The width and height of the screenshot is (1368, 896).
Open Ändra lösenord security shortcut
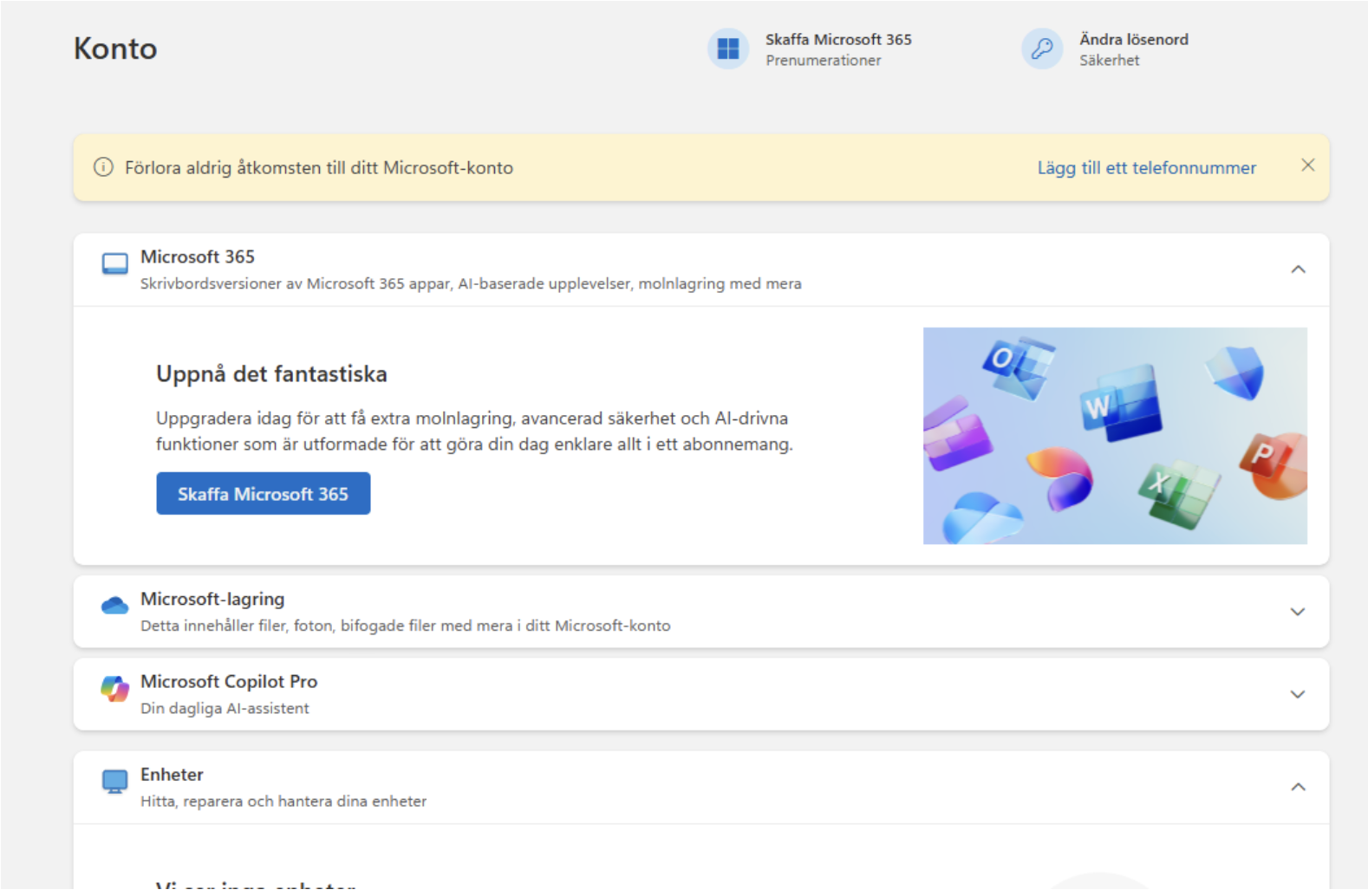tap(1106, 49)
